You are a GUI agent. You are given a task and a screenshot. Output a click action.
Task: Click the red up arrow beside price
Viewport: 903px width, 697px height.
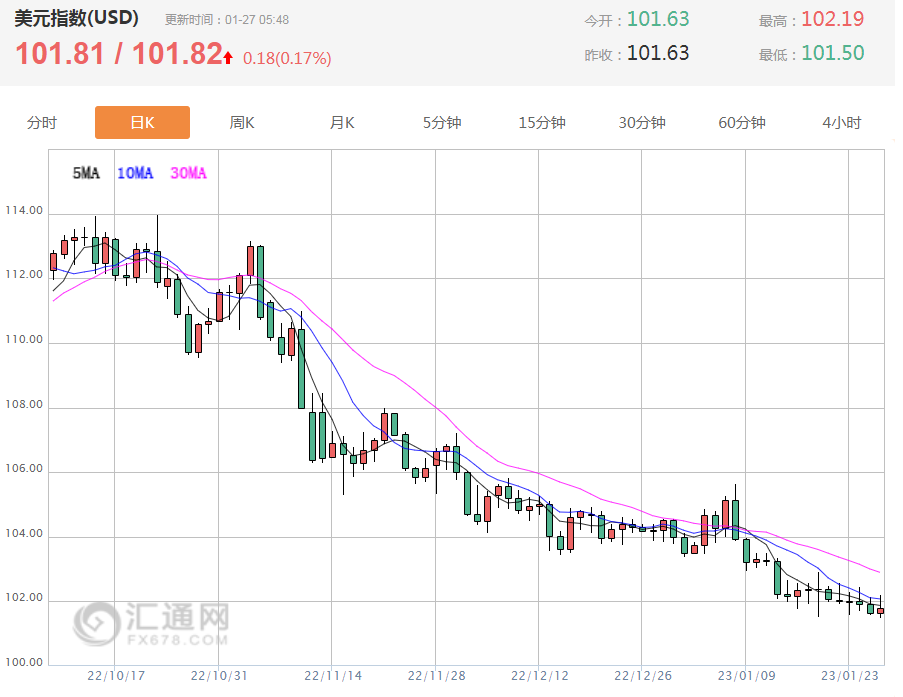(x=229, y=58)
